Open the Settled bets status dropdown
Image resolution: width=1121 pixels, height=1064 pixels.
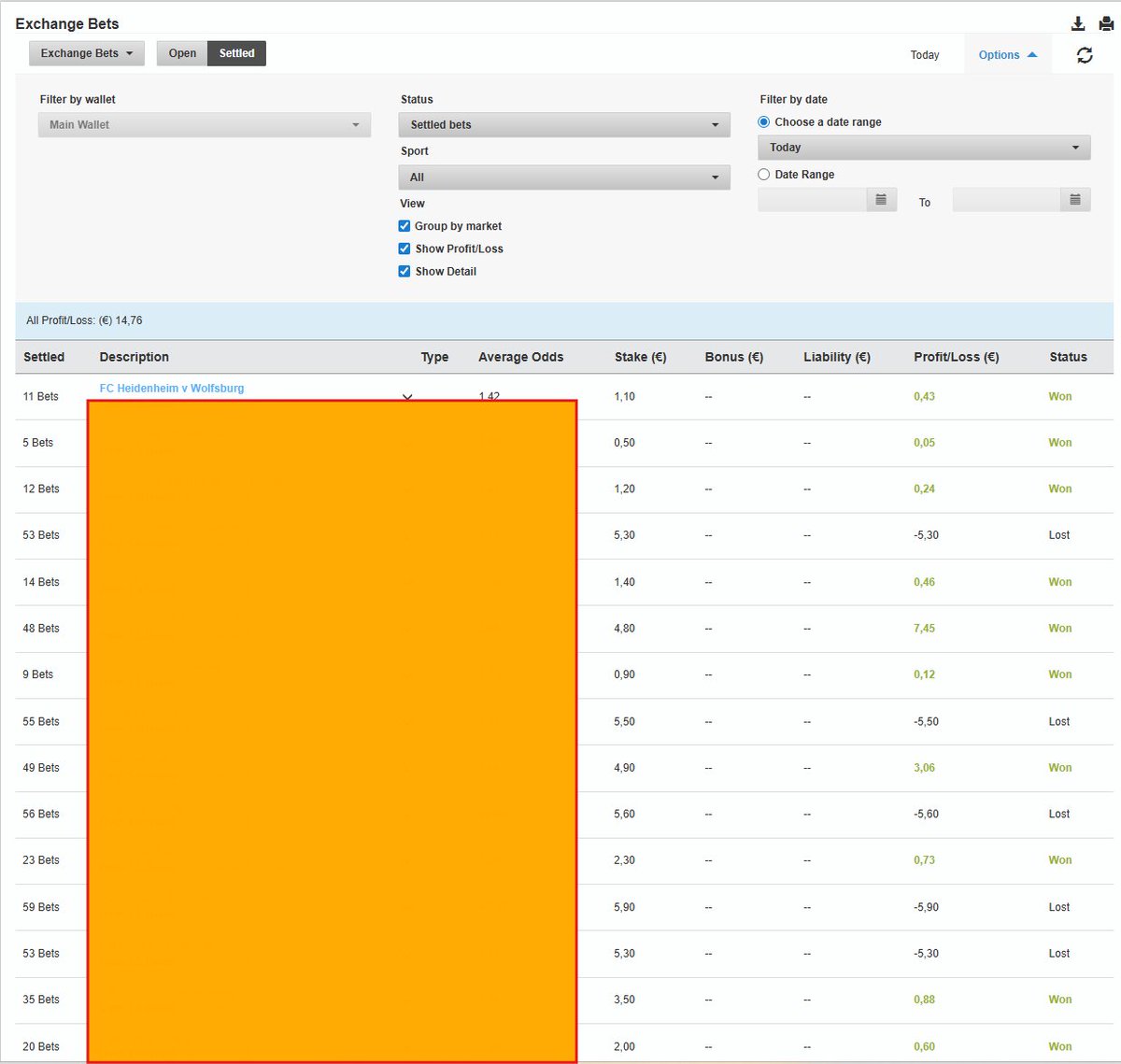(x=564, y=125)
